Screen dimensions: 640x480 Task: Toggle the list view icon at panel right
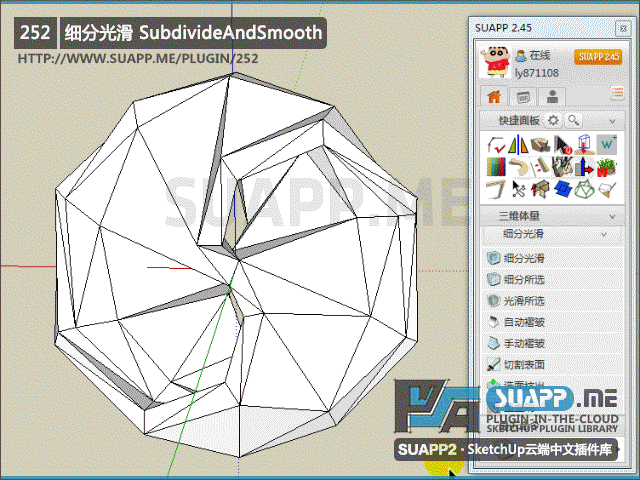coord(617,94)
